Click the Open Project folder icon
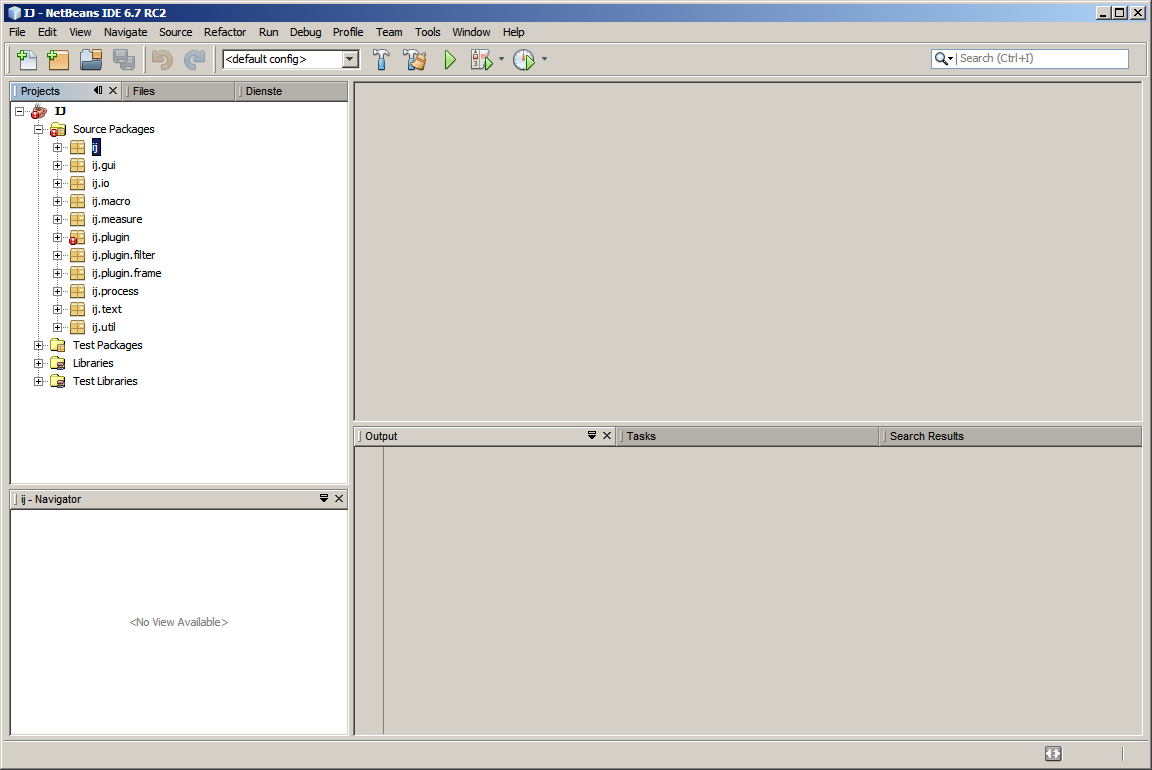This screenshot has width=1152, height=770. coord(91,59)
